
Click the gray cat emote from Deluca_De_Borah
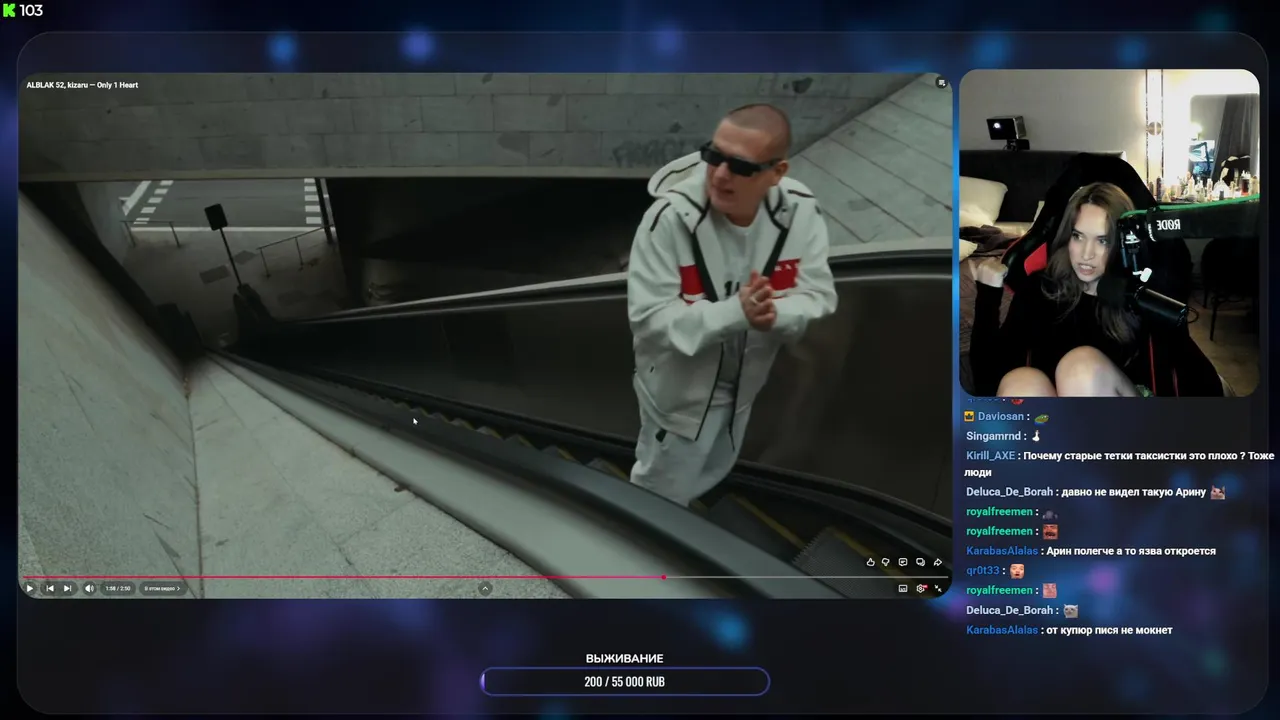click(x=1071, y=610)
